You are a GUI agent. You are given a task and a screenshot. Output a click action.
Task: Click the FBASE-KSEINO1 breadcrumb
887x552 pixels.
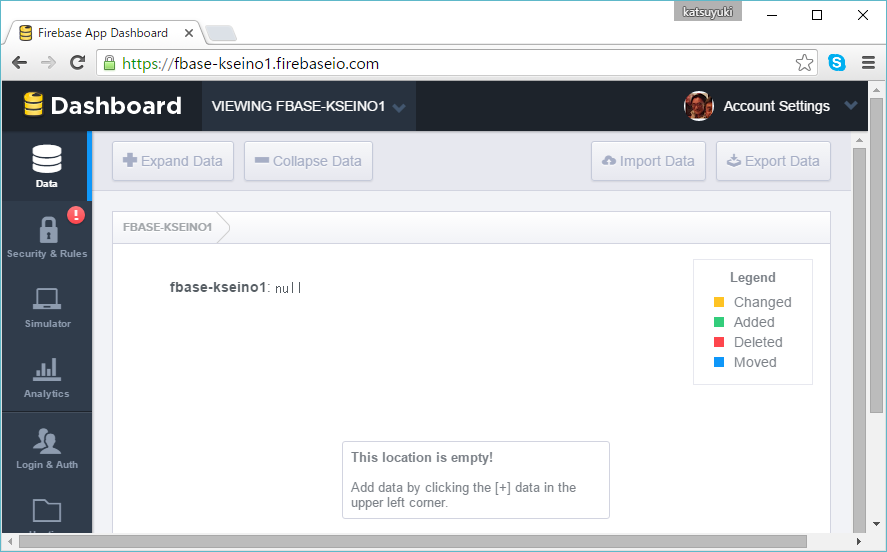tap(167, 227)
